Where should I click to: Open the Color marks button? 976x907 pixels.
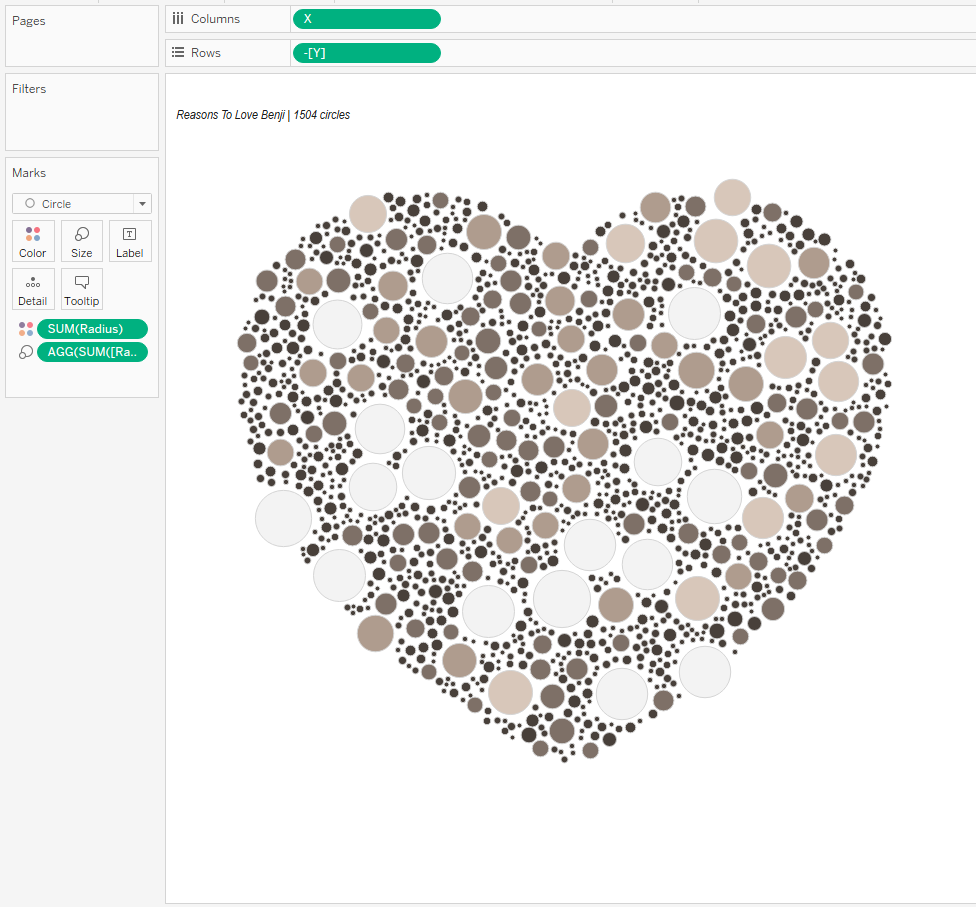click(x=33, y=241)
